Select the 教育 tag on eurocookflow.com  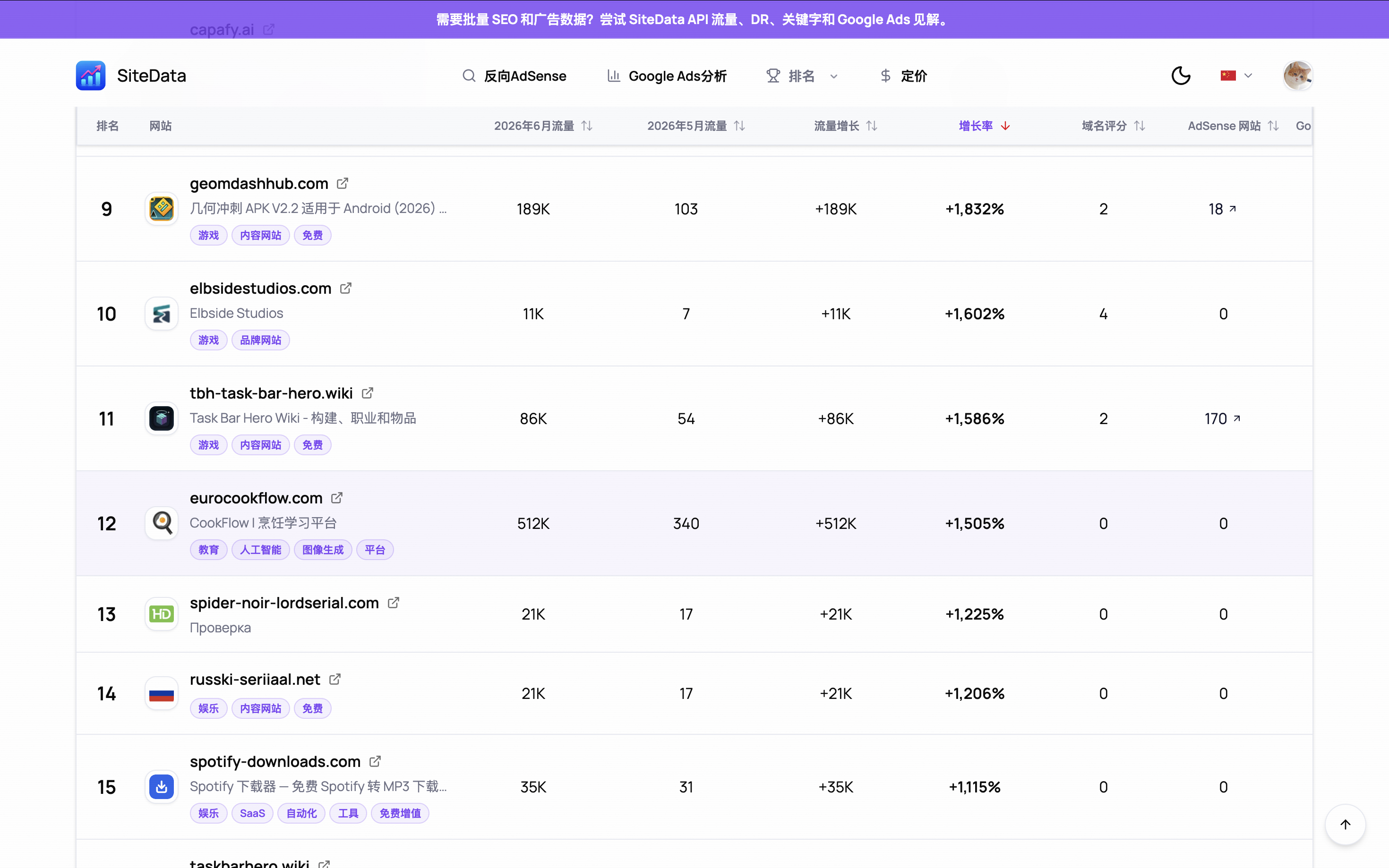tap(208, 549)
